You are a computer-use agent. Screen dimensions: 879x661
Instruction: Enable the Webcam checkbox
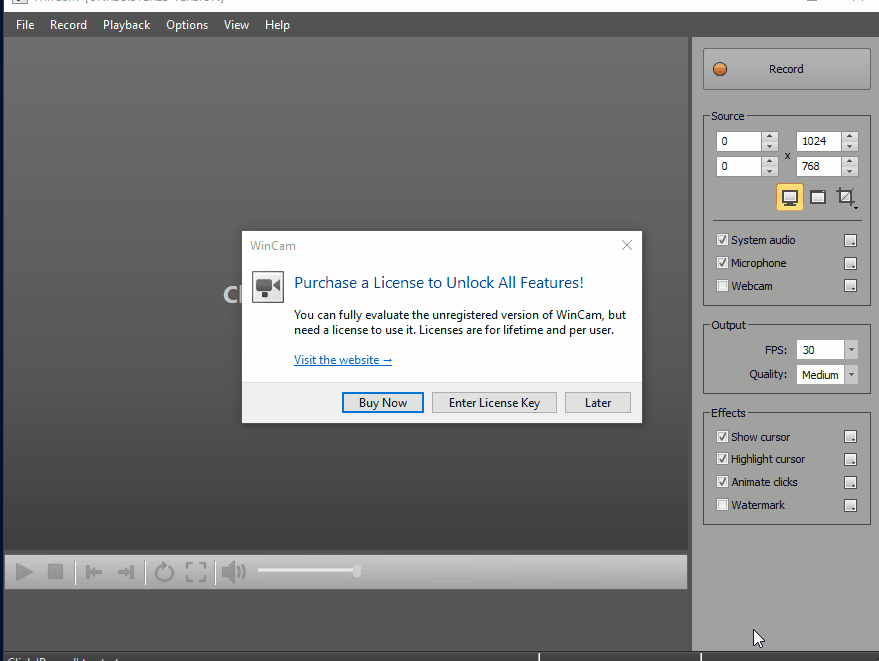(722, 285)
